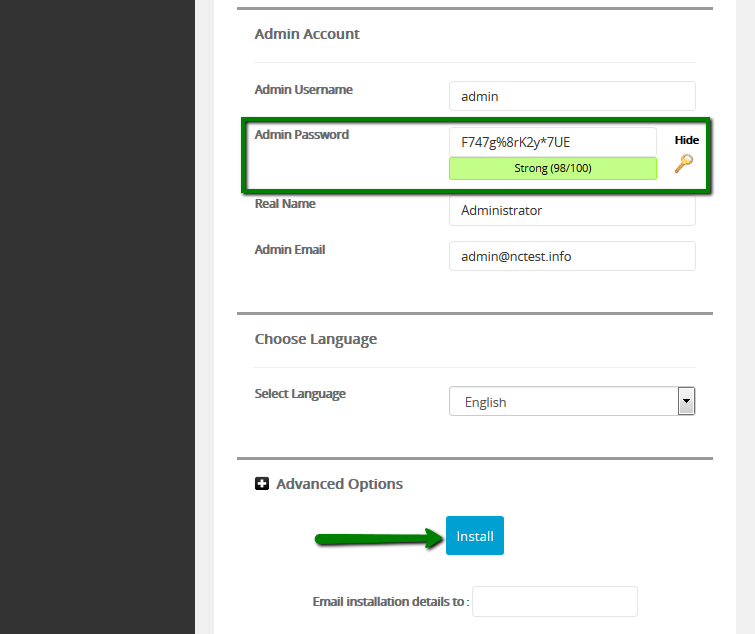This screenshot has height=634, width=755.
Task: Click the Admin Account section heading
Action: [307, 34]
